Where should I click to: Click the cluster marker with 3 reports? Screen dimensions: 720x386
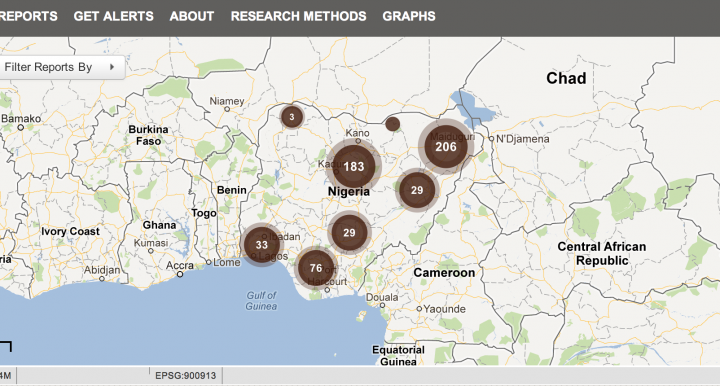click(292, 117)
